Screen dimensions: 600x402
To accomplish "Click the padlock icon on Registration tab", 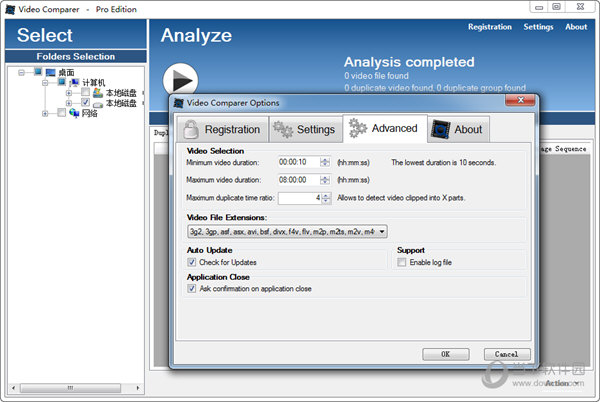I will [191, 129].
